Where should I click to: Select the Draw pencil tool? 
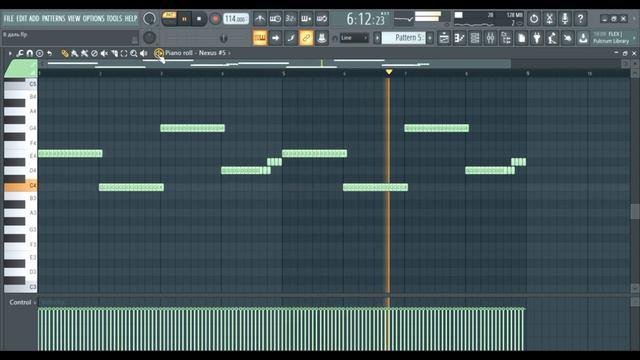(64, 53)
